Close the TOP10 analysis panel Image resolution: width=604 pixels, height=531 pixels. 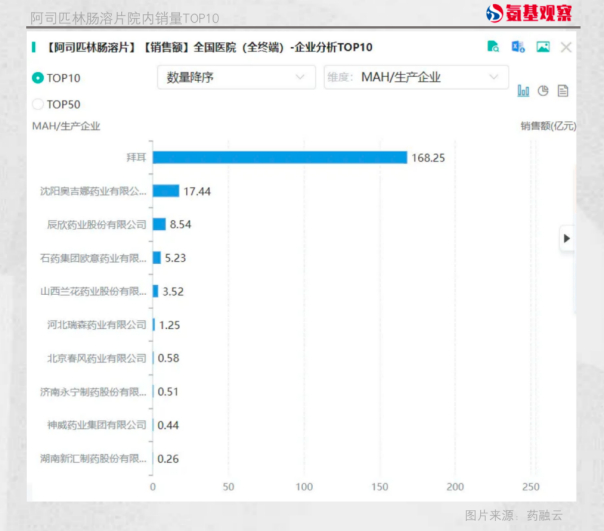point(566,47)
